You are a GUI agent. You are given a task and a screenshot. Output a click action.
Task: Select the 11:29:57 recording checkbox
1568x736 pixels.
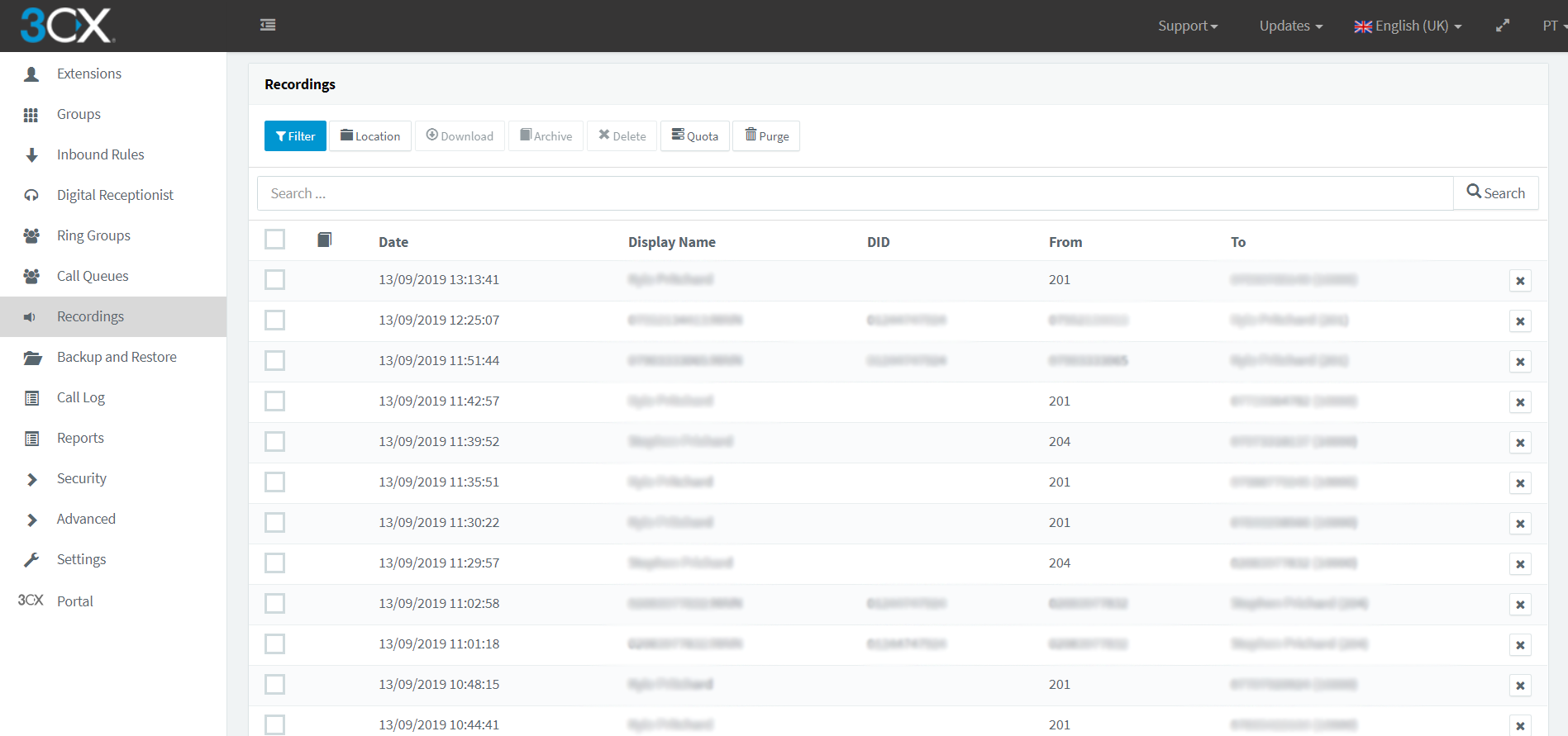(275, 563)
